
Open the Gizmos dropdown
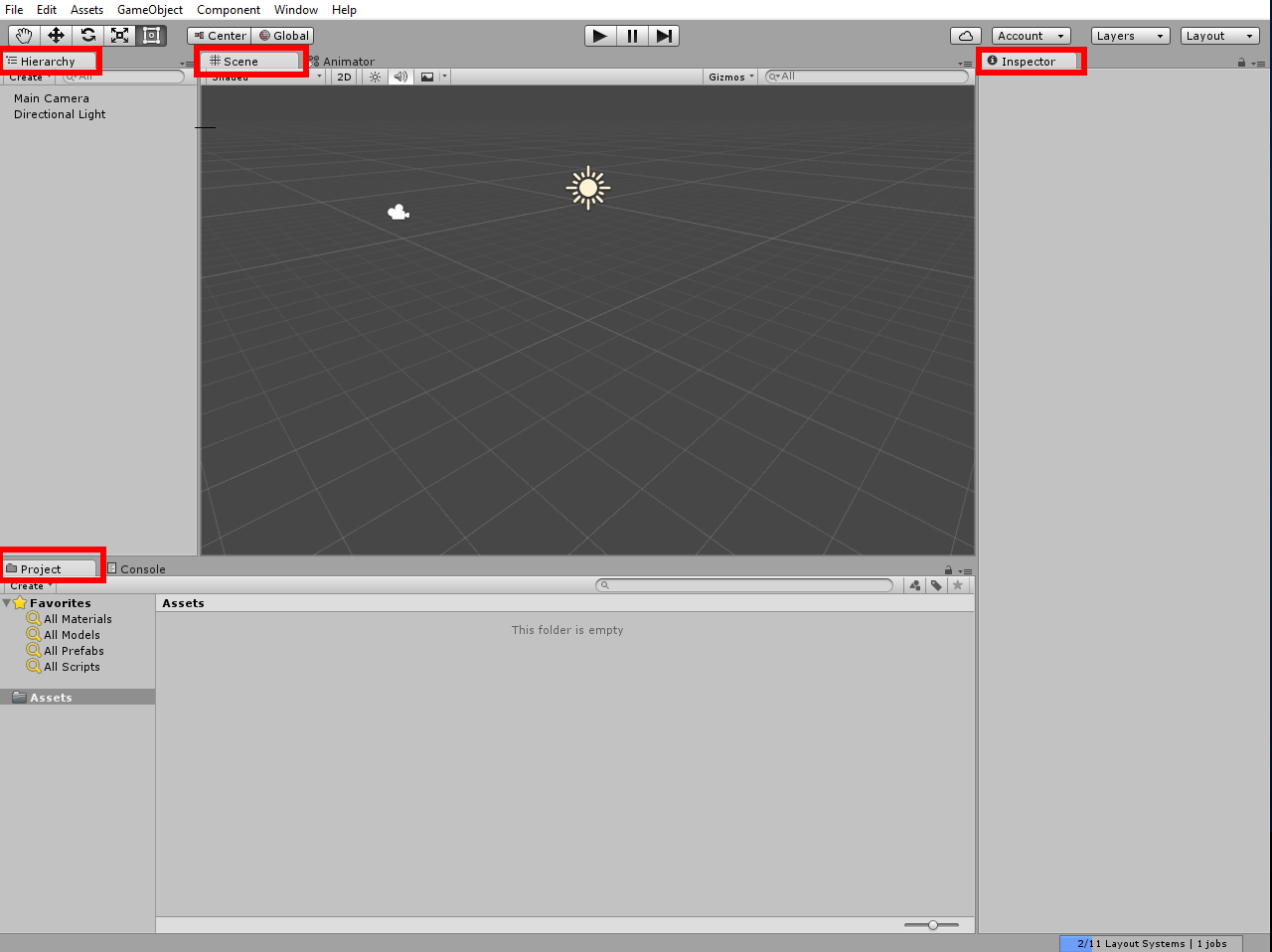(729, 76)
